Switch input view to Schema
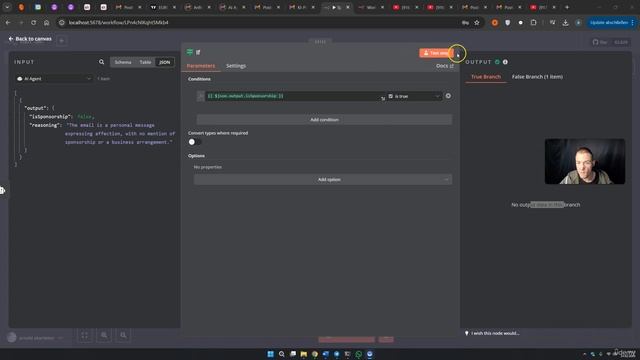 123,62
